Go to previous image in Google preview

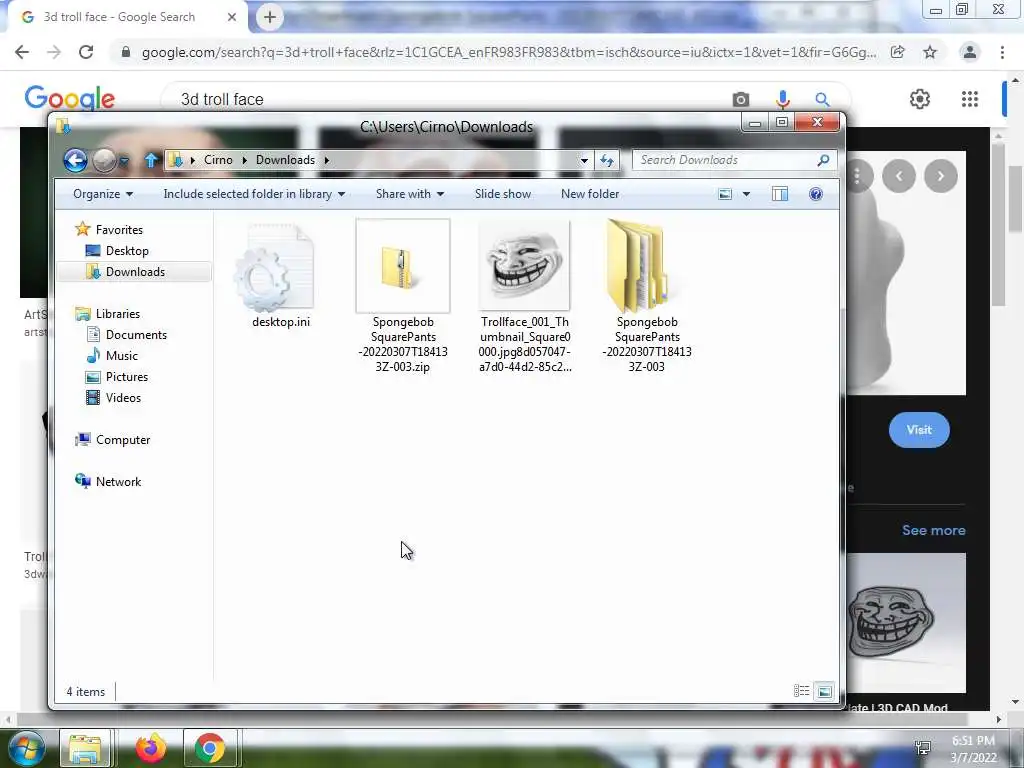click(x=899, y=176)
